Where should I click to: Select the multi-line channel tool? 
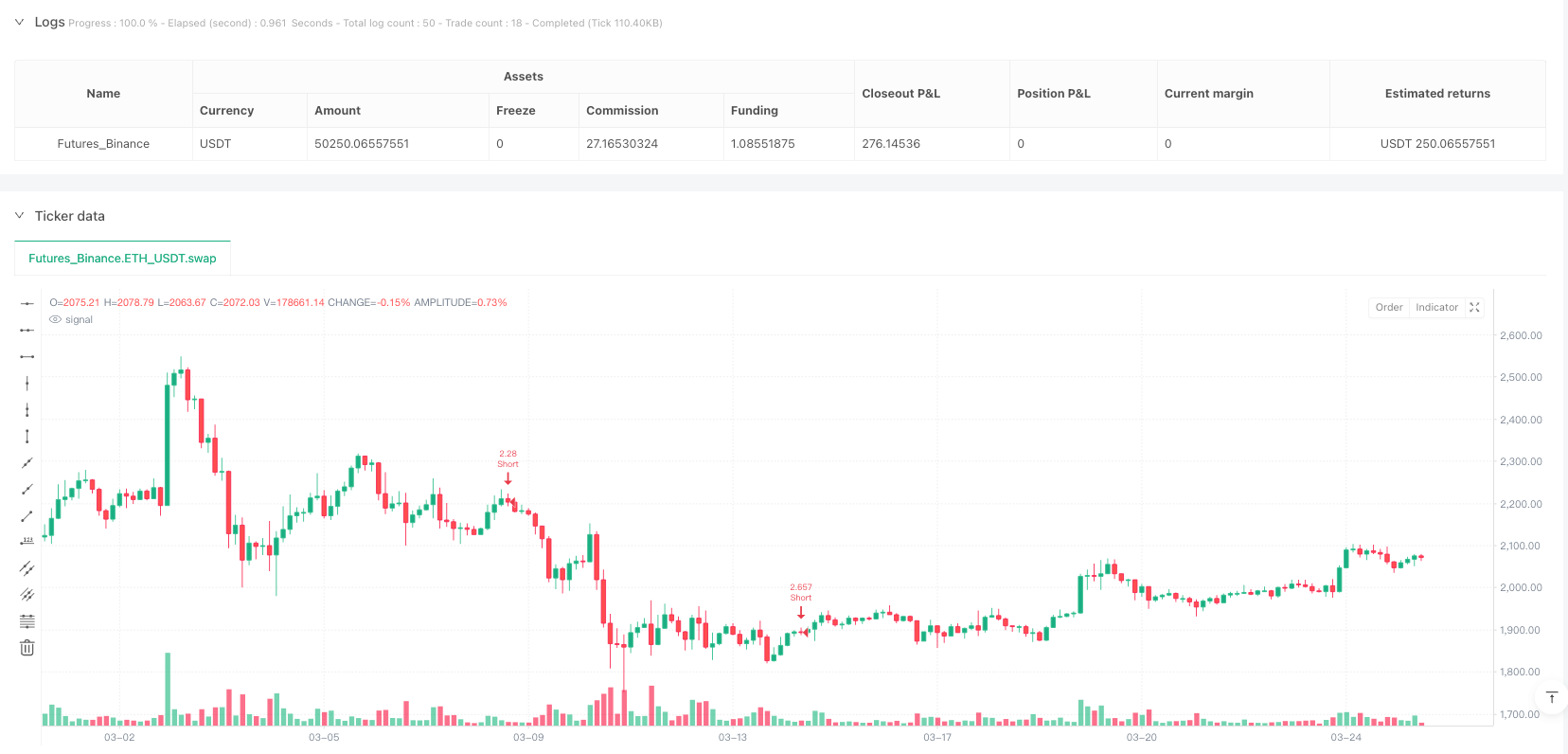(x=27, y=594)
